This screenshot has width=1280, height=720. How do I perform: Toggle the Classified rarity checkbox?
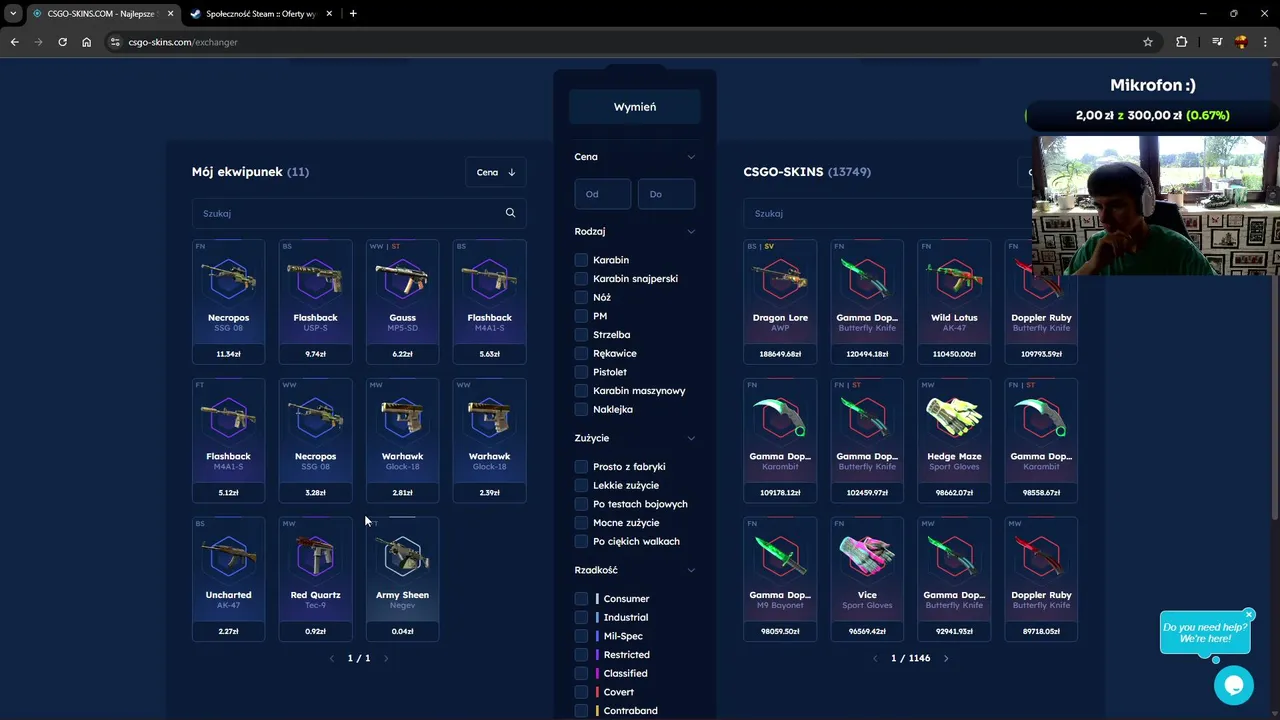pos(581,673)
